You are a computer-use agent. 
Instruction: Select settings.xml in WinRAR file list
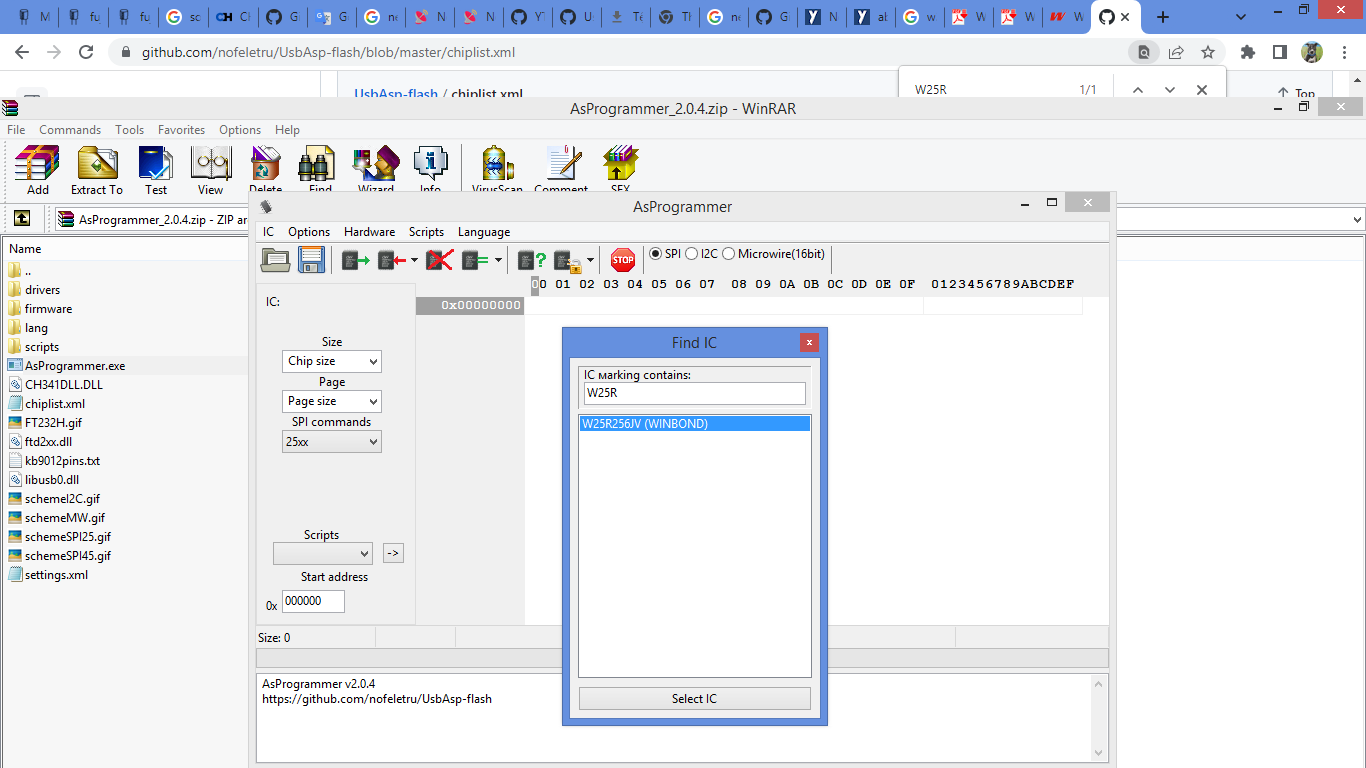[x=56, y=575]
